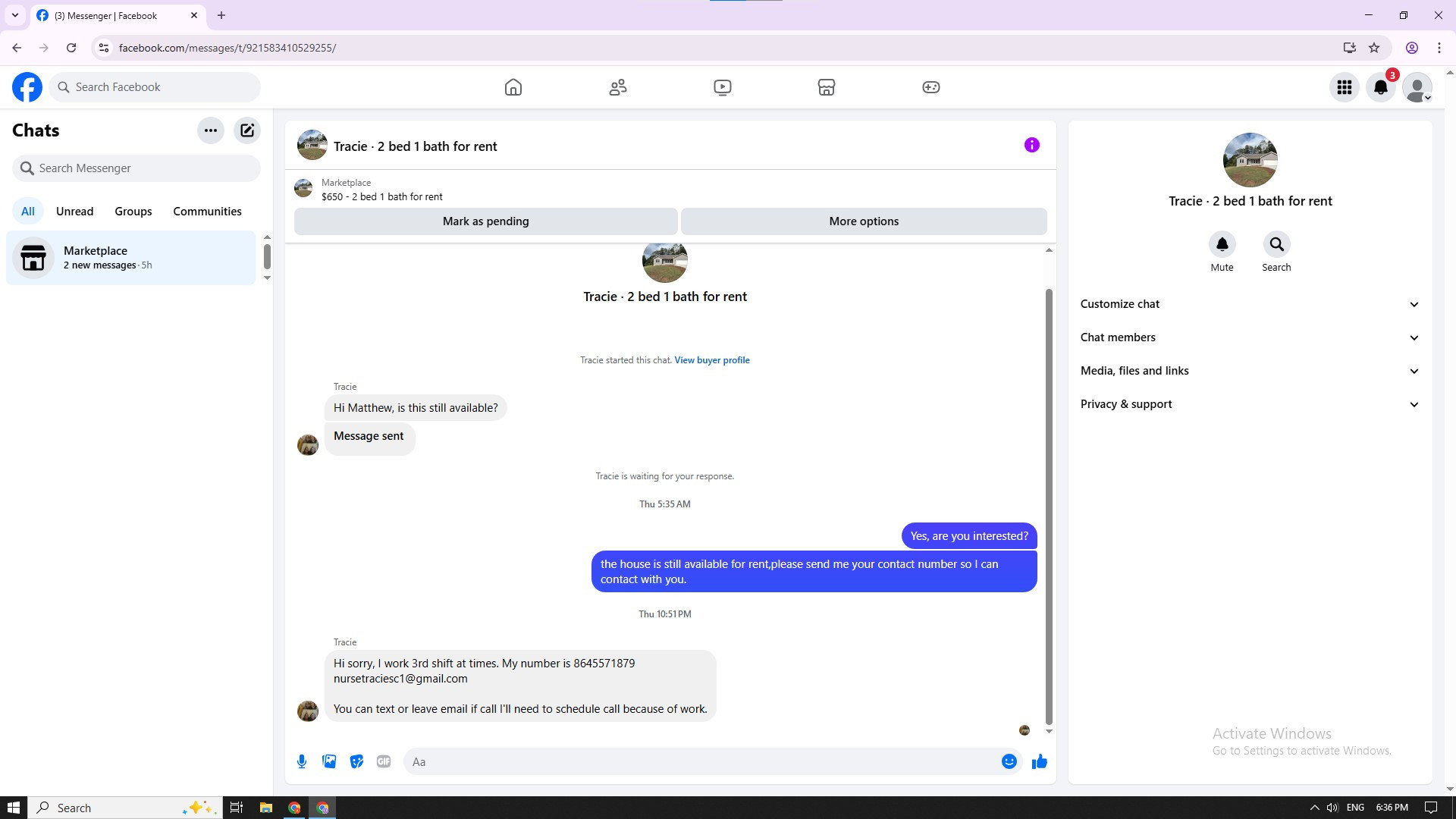1456x819 pixels.
Task: Open the View buyer profile link
Action: click(711, 360)
